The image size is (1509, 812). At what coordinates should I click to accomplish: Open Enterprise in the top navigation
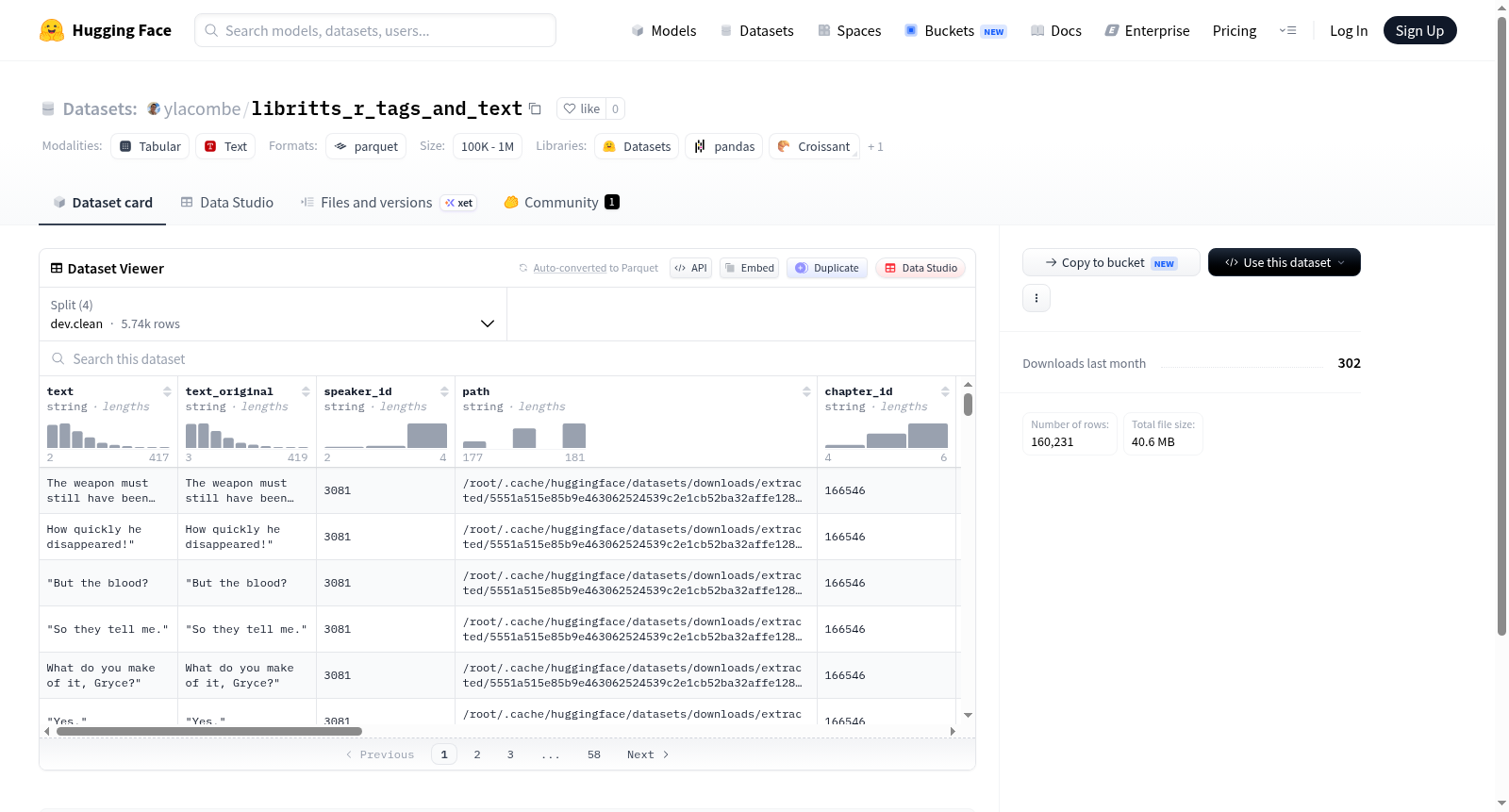coord(1147,30)
